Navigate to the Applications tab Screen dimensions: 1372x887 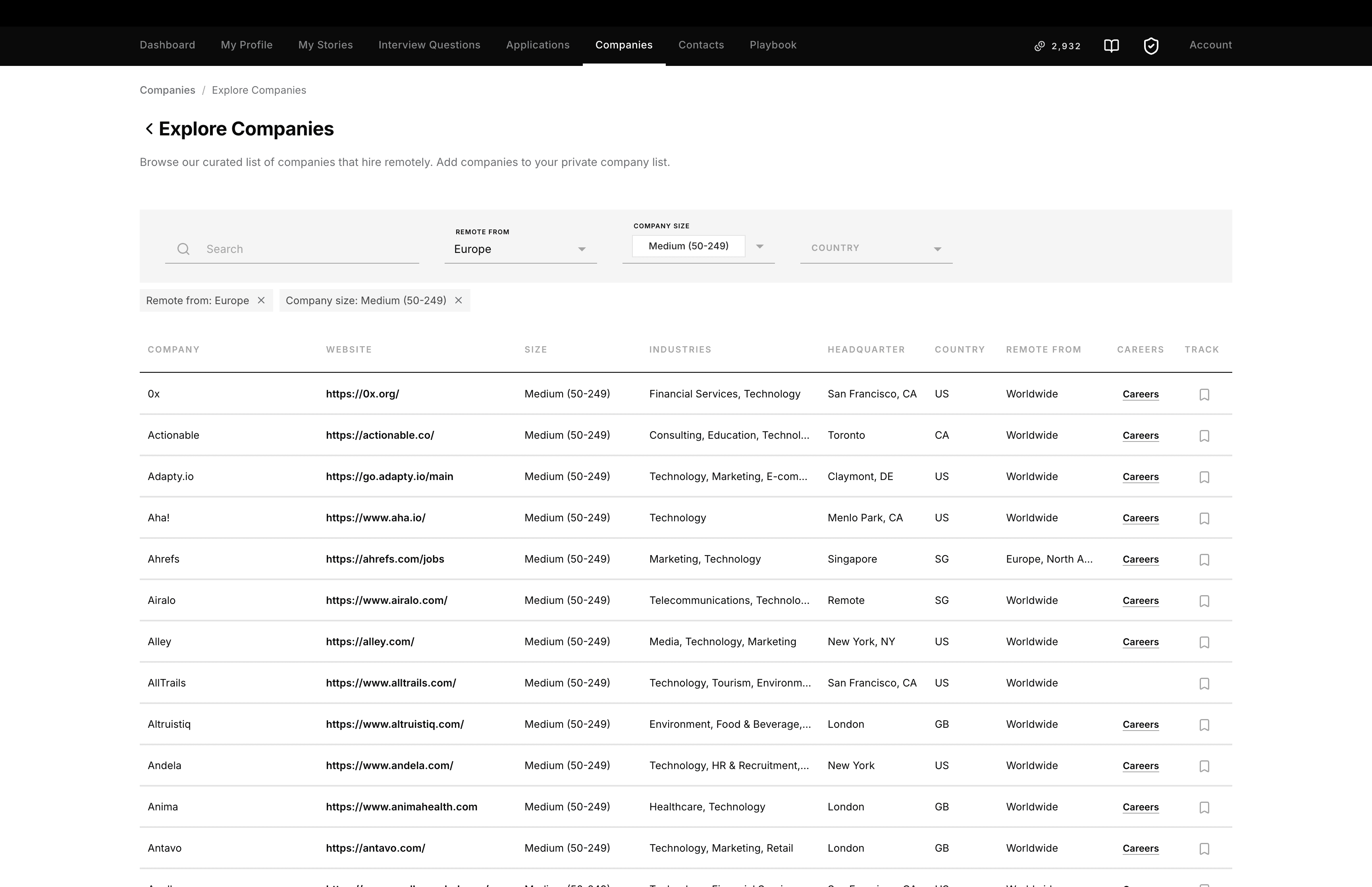click(x=538, y=45)
